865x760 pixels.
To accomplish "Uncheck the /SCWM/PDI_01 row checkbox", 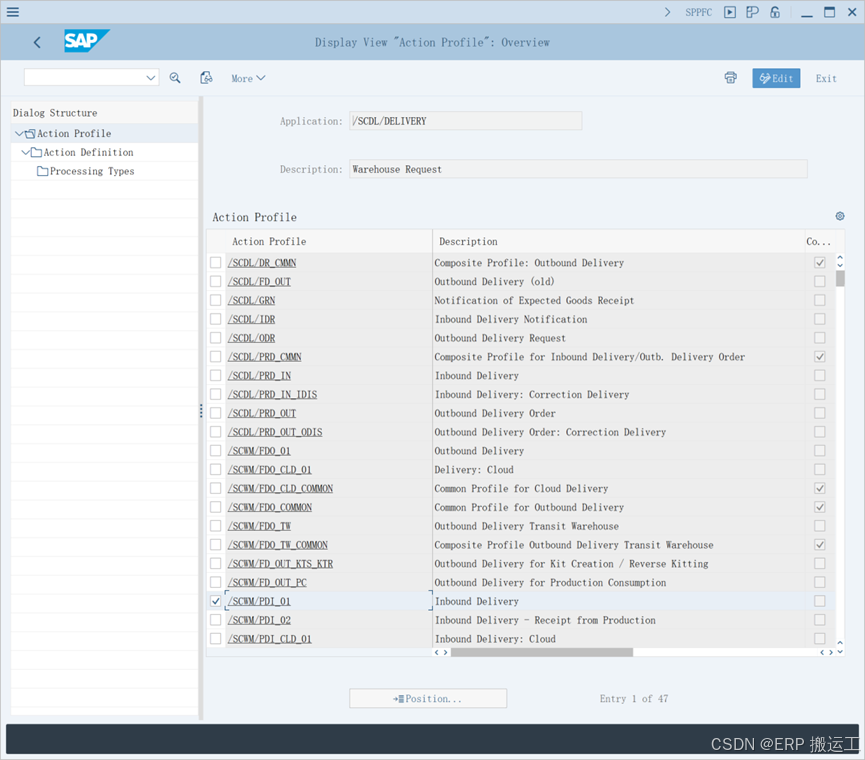I will tap(215, 600).
